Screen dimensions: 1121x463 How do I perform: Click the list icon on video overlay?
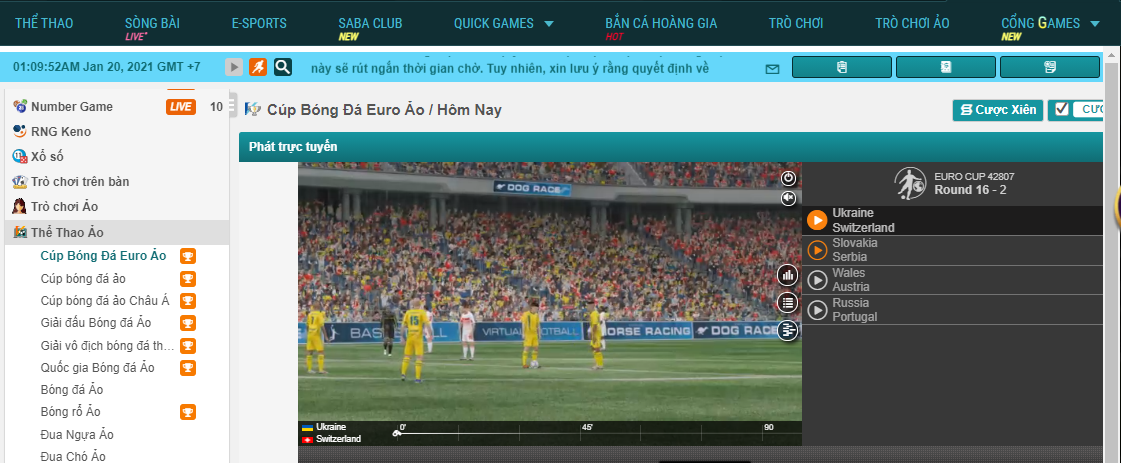click(788, 302)
